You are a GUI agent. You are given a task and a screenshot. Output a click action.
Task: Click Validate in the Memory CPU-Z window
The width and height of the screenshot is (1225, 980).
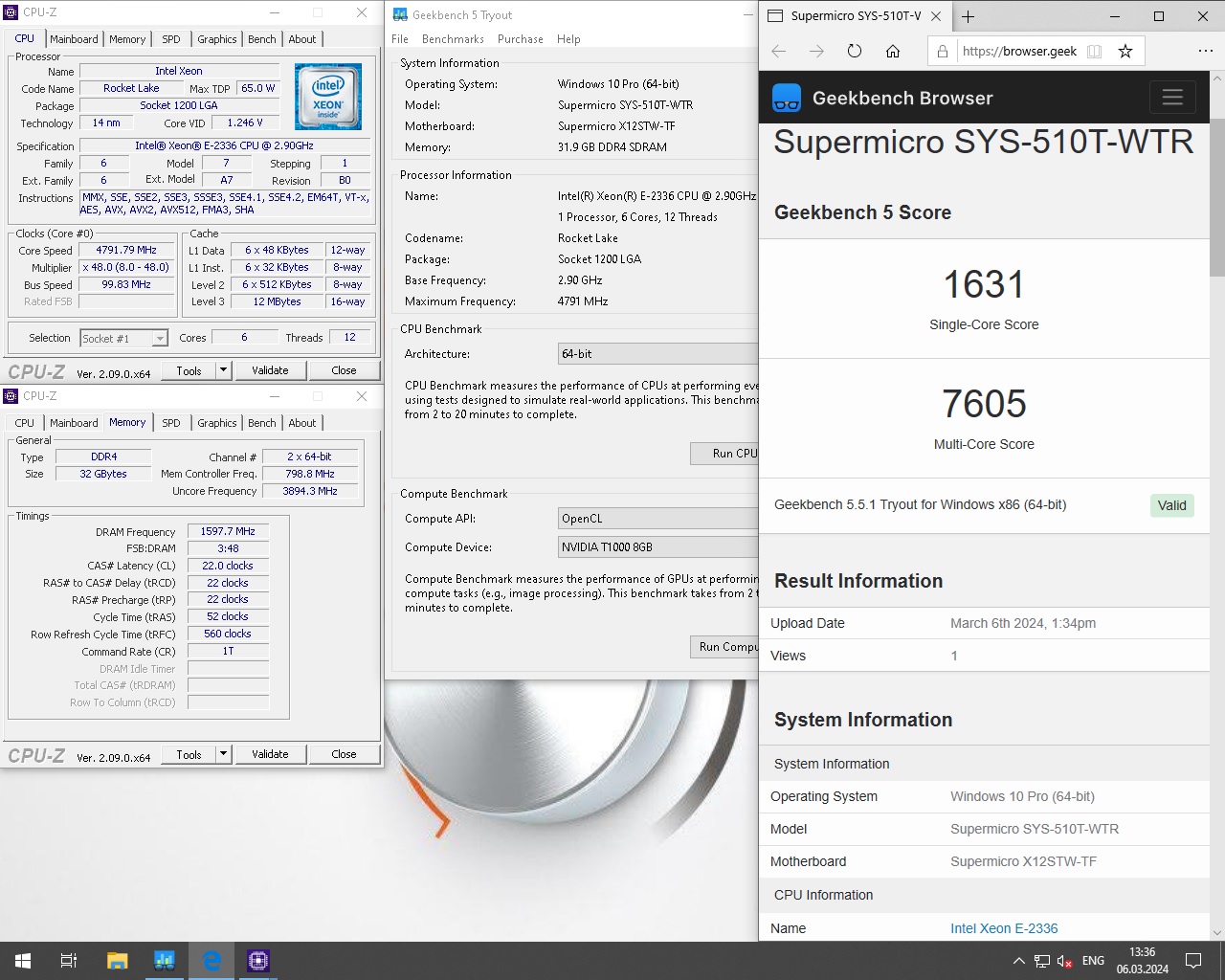point(270,754)
